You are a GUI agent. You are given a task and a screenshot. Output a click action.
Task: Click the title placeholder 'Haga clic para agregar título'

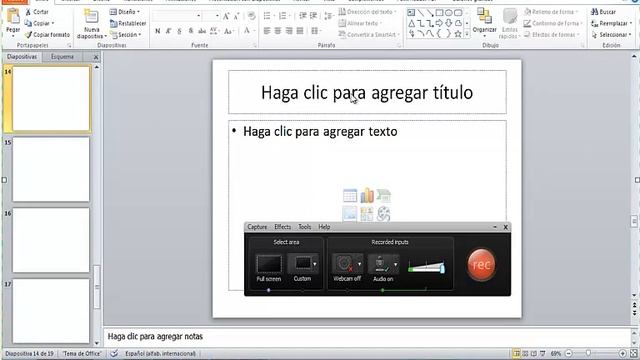pyautogui.click(x=367, y=92)
